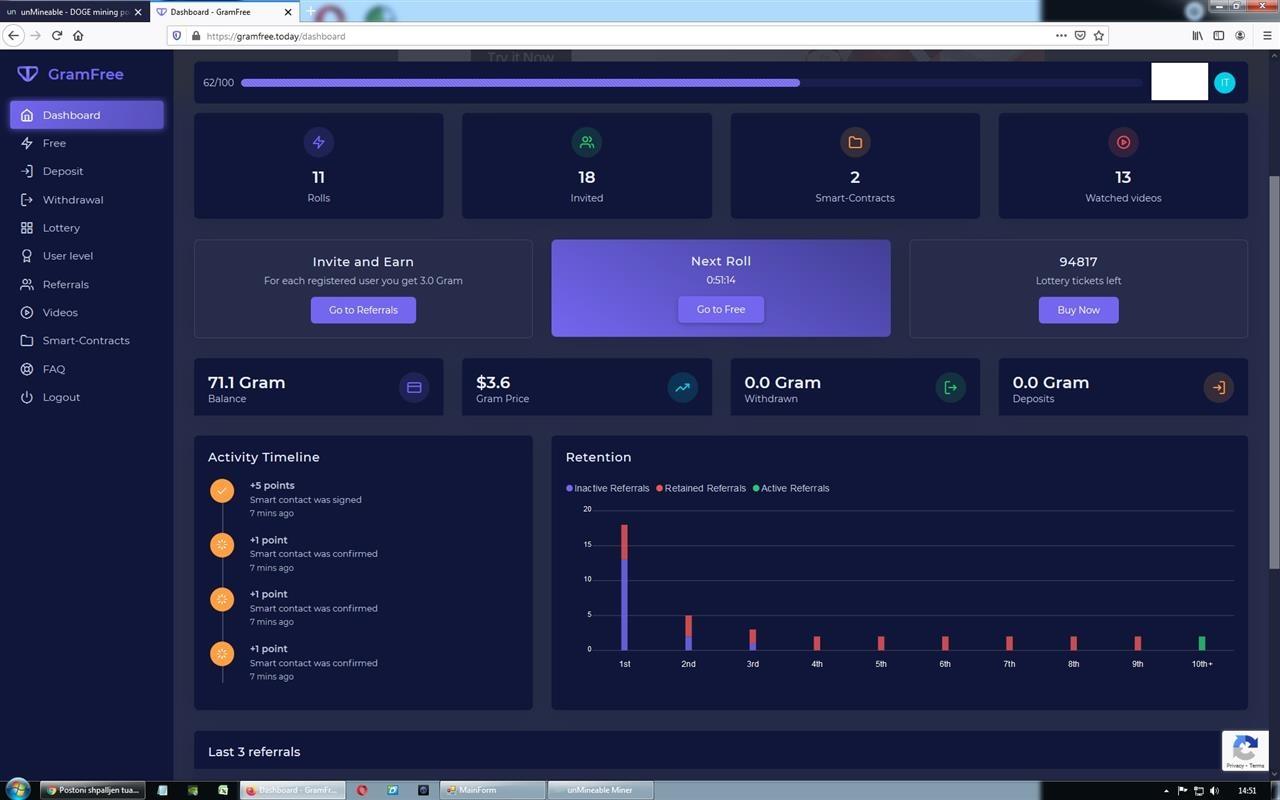Click the Logout power icon

(x=27, y=397)
